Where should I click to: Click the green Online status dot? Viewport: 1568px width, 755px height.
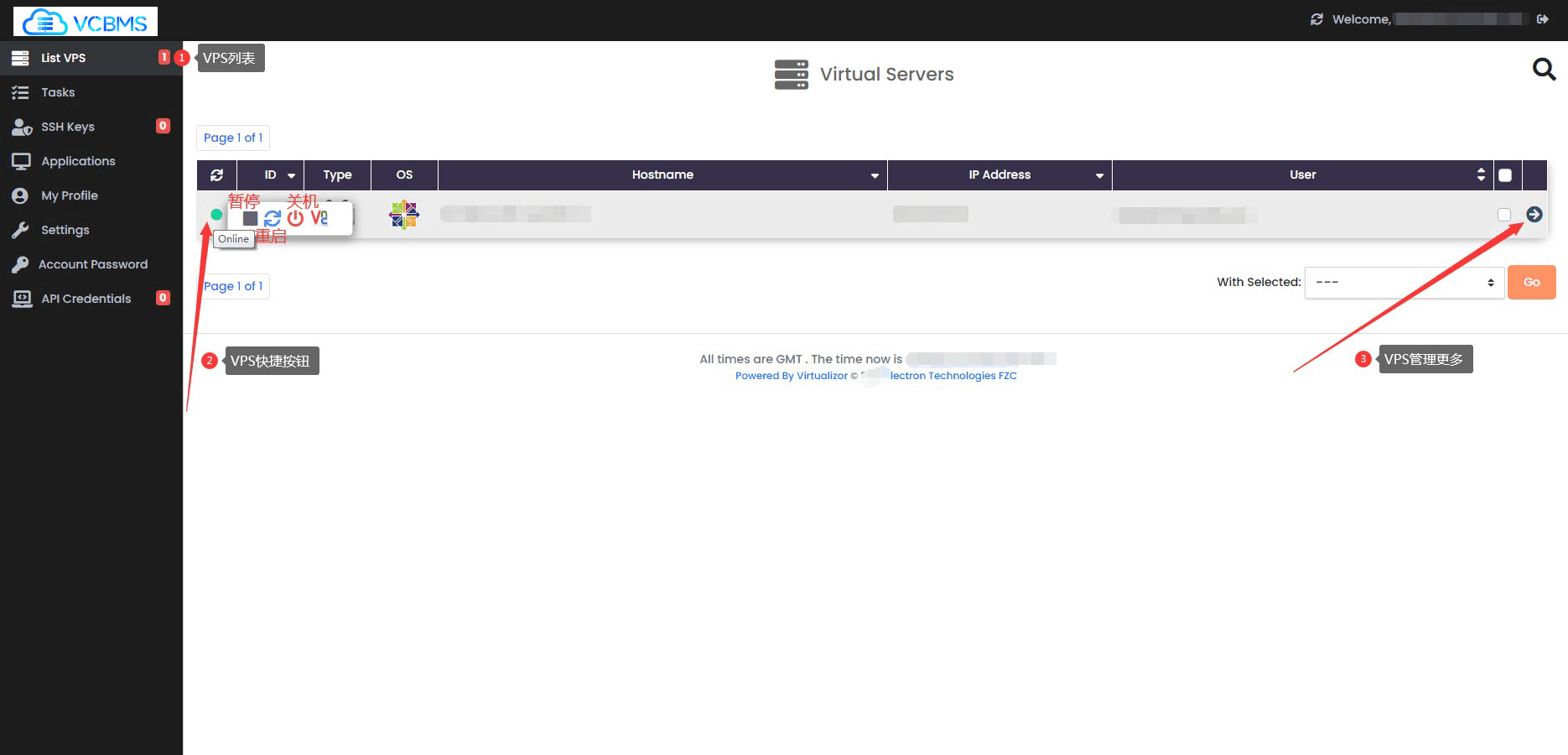click(x=216, y=215)
